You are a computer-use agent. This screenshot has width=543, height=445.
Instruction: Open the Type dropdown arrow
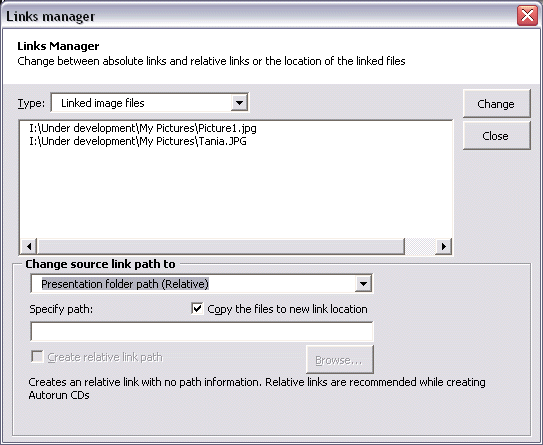click(x=239, y=103)
